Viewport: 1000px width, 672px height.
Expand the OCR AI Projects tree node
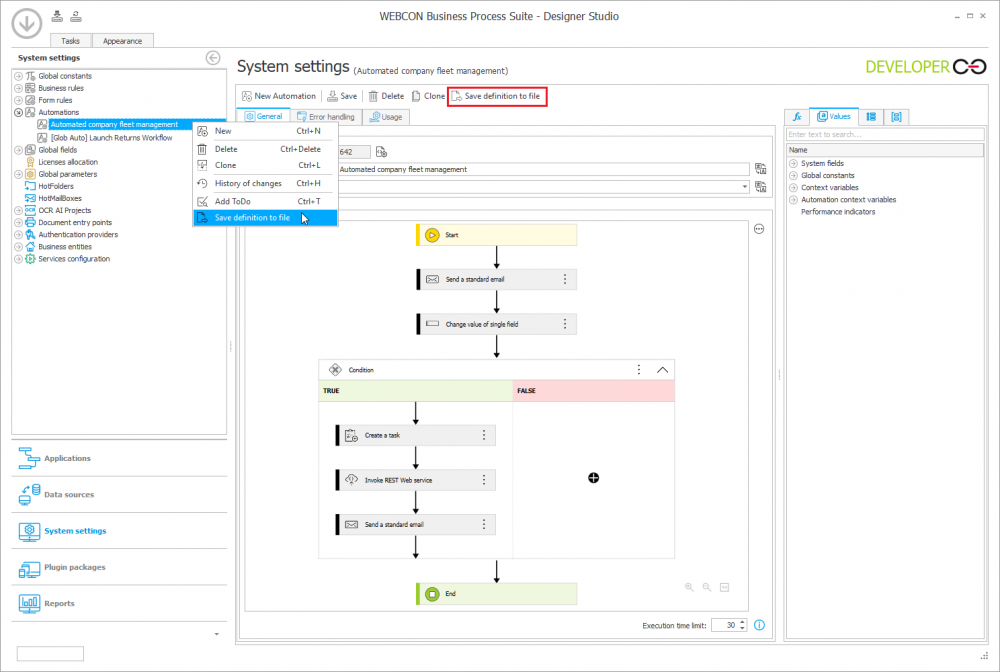18,210
